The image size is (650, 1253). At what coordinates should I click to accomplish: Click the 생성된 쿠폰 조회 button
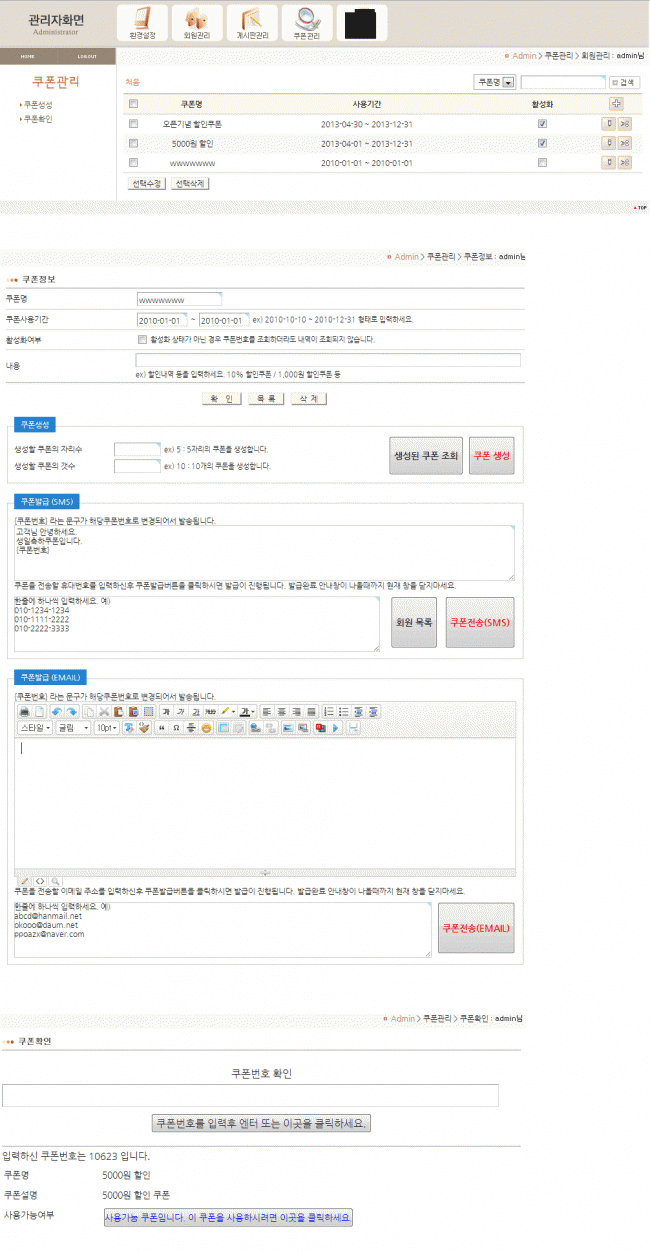click(x=426, y=455)
